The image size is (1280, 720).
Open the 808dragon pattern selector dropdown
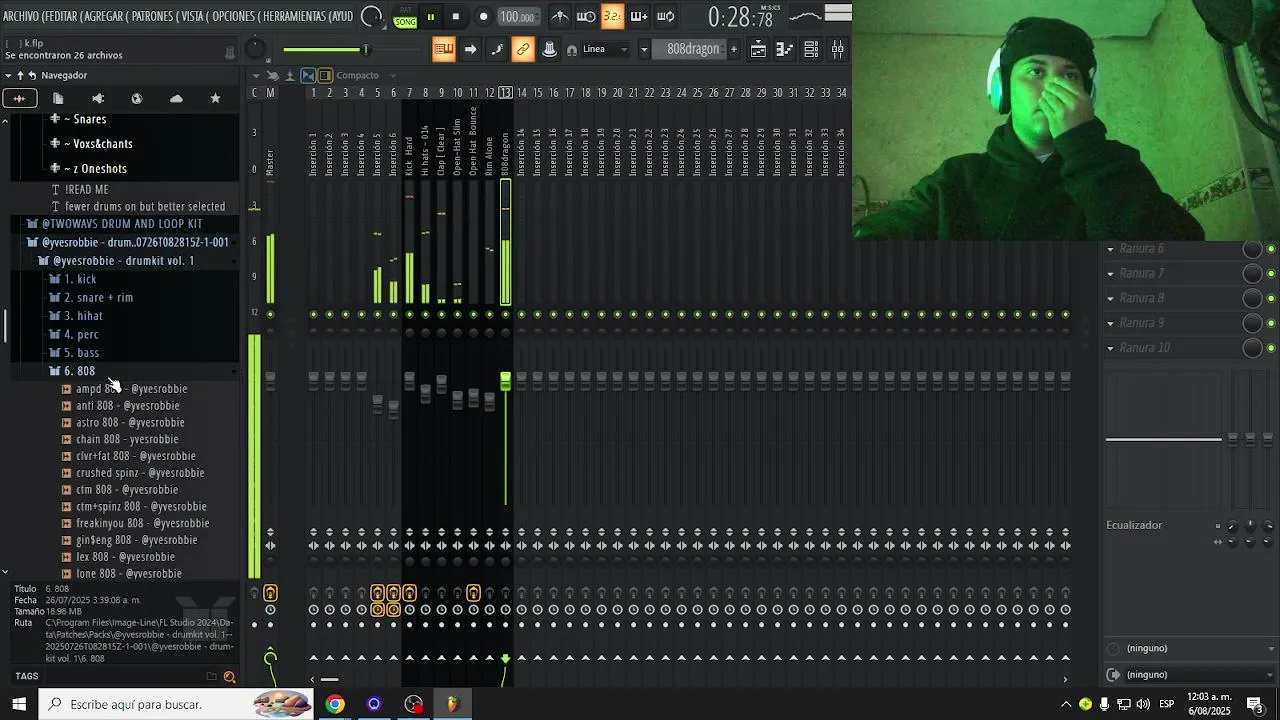(645, 49)
